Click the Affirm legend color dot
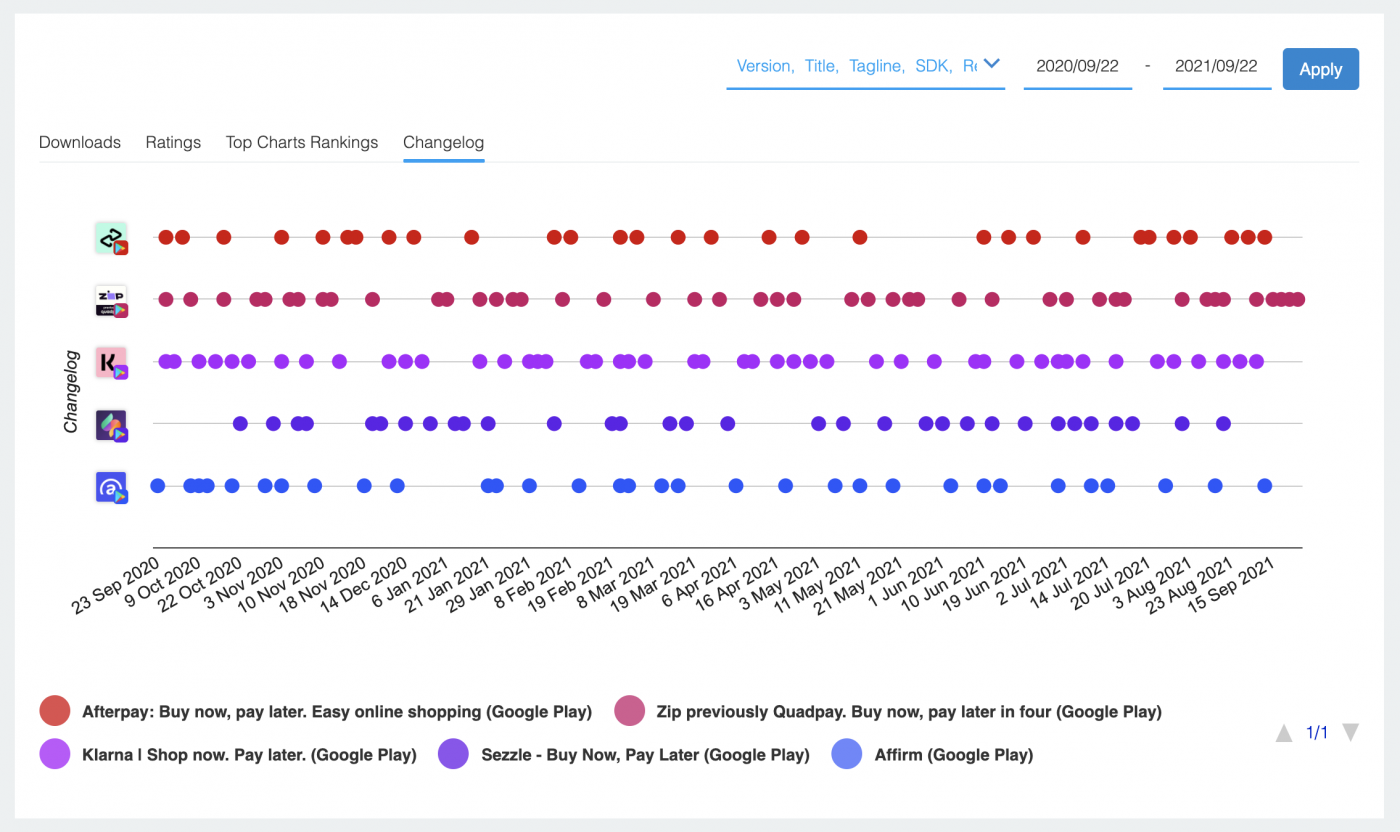Viewport: 1400px width, 832px height. [x=846, y=754]
